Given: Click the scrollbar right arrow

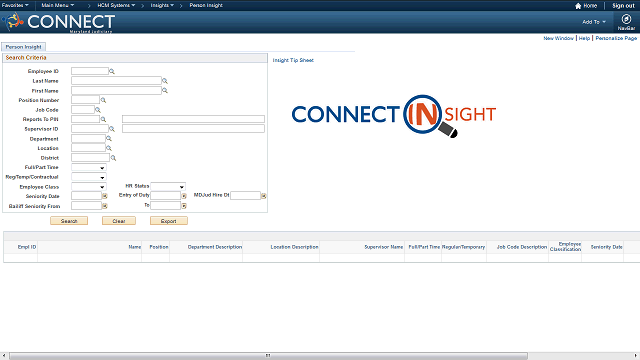Looking at the screenshot, I should pyautogui.click(x=636, y=356).
